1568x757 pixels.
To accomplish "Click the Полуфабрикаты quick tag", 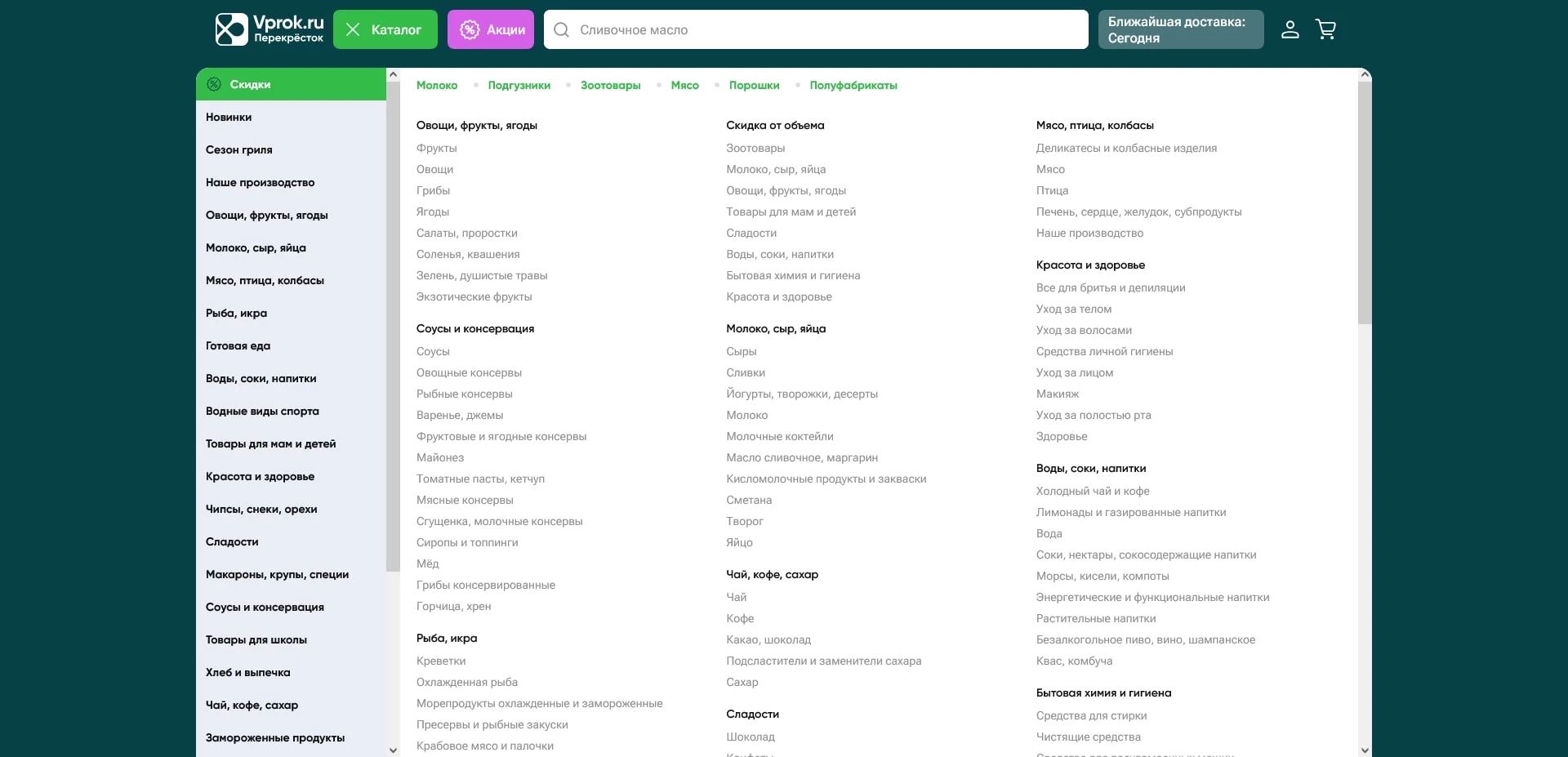I will (853, 86).
